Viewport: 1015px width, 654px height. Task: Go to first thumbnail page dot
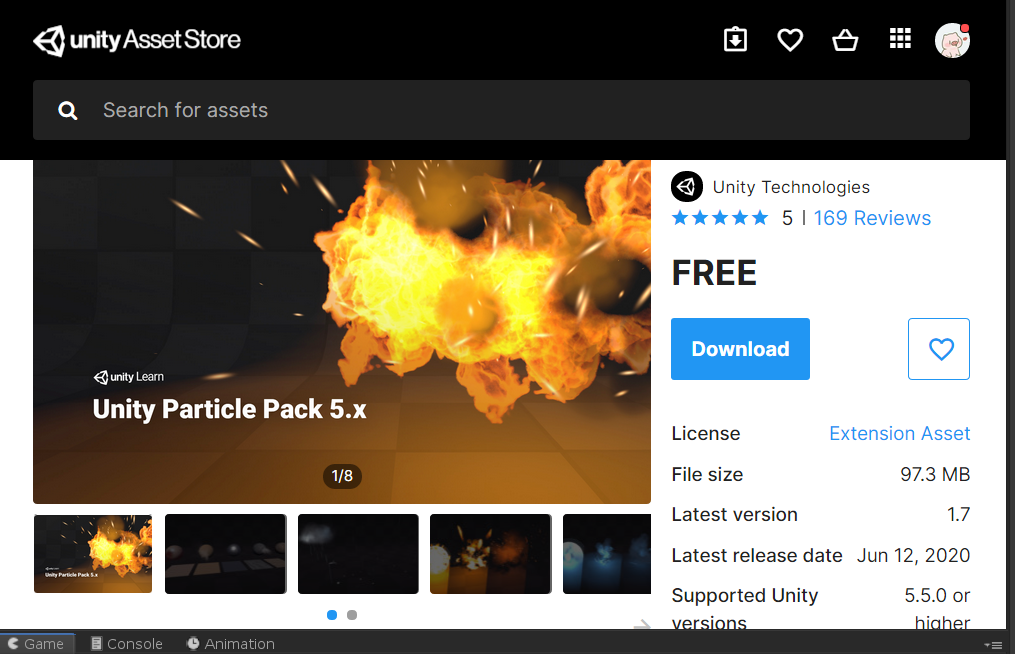pyautogui.click(x=332, y=615)
